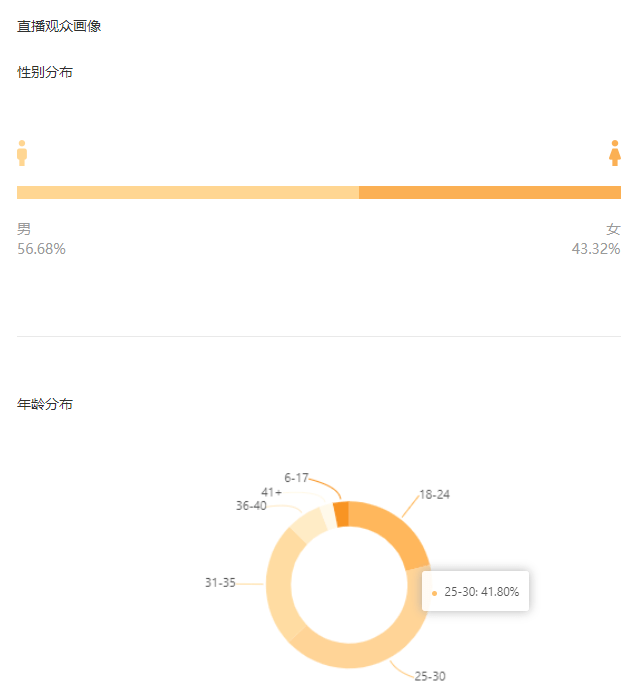The image size is (641, 698).
Task: Select the male portion of the gender bar
Action: coord(188,192)
